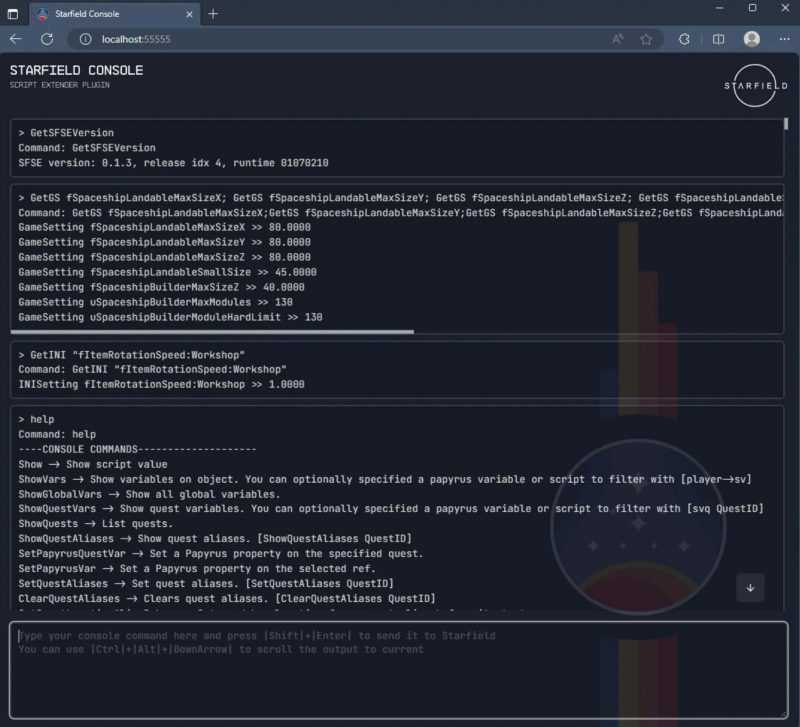Select the '> help' command line
The image size is (800, 727).
coord(36,419)
